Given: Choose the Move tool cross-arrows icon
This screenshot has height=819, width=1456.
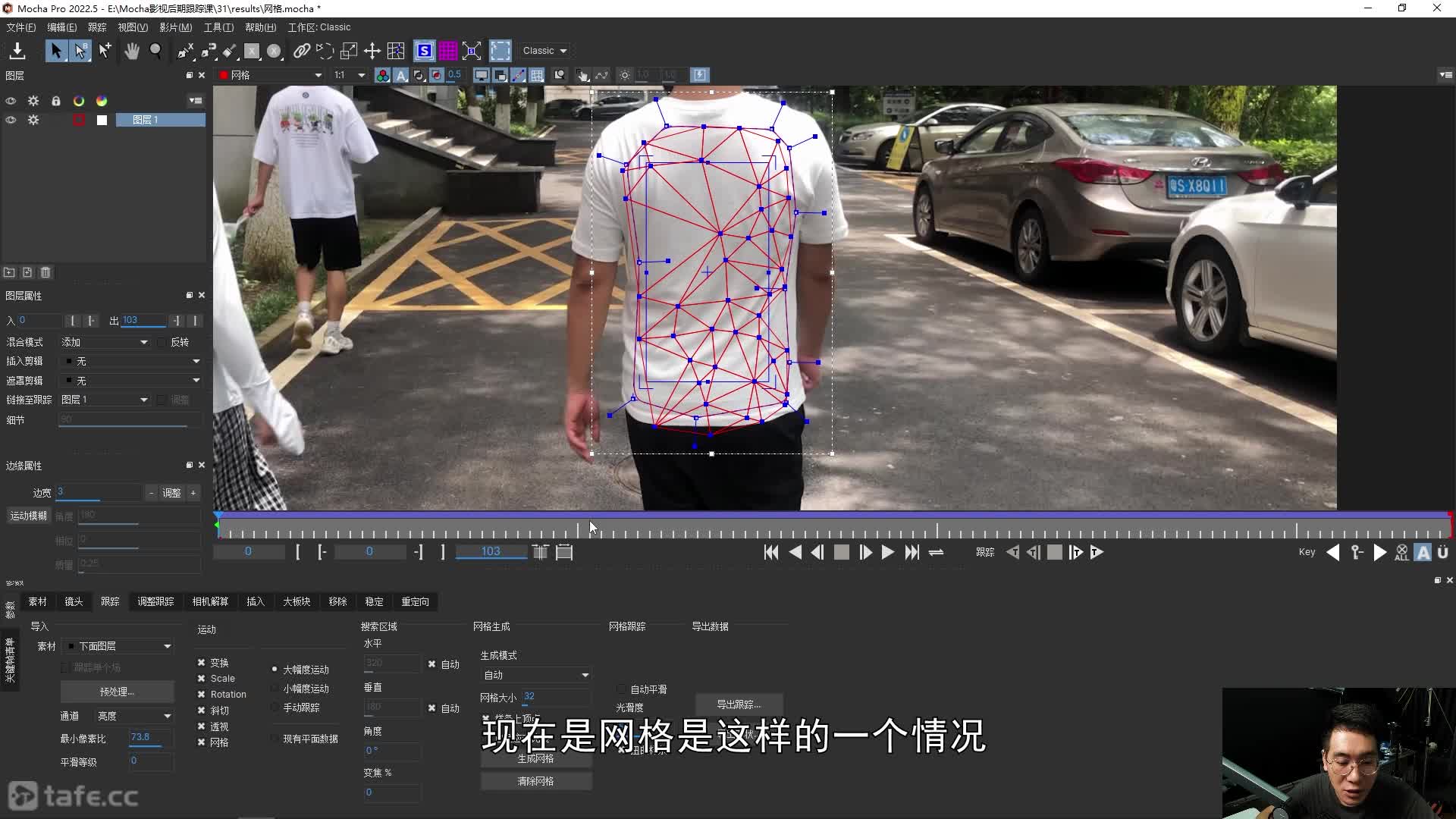Looking at the screenshot, I should click(372, 51).
